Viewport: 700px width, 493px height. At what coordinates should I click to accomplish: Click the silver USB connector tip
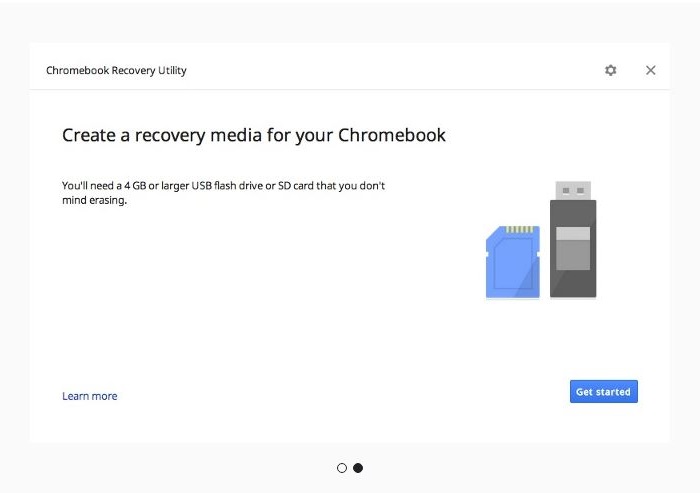(x=574, y=190)
